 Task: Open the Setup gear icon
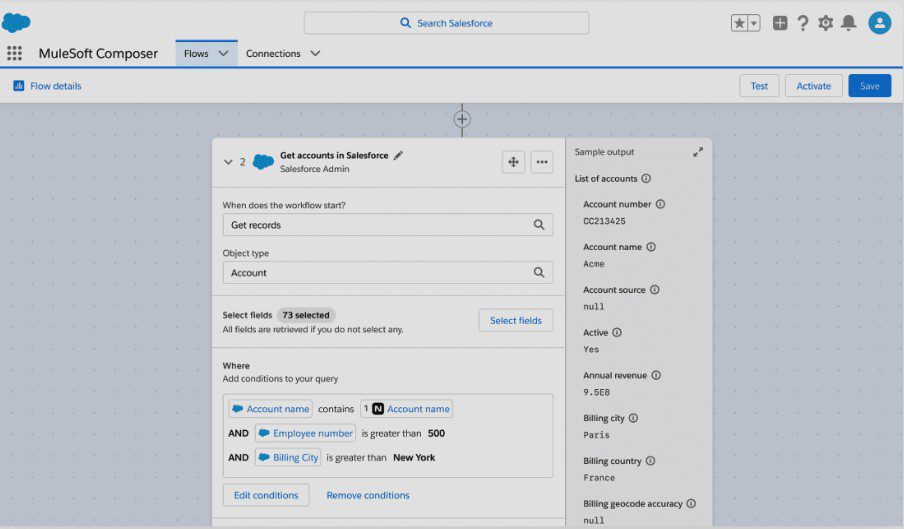pos(826,23)
